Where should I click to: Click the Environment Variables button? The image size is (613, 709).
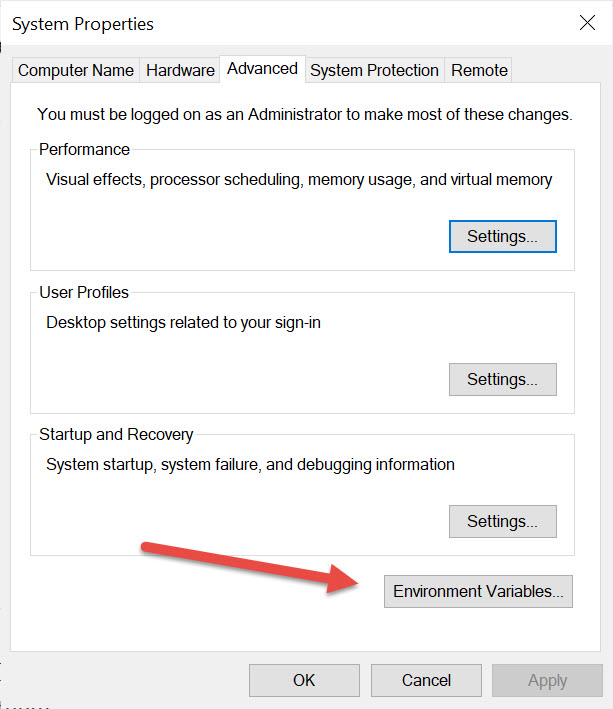coord(478,591)
